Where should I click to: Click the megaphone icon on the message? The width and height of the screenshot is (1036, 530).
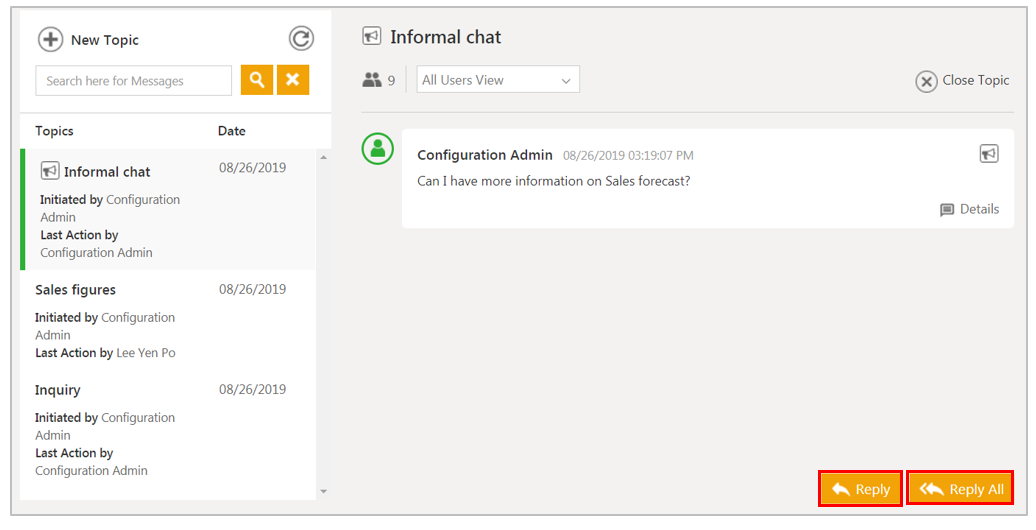pyautogui.click(x=988, y=154)
